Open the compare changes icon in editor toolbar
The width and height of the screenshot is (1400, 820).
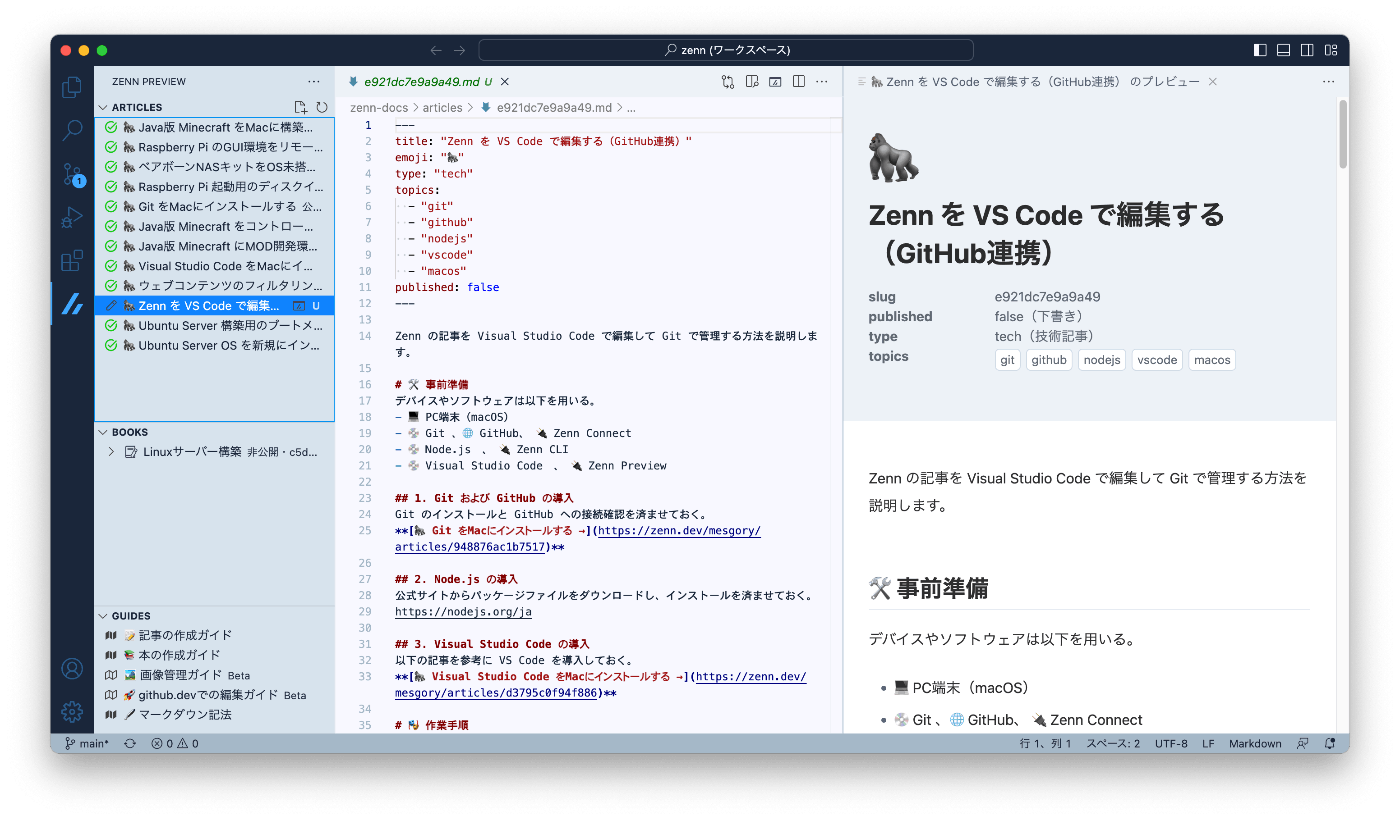tap(728, 82)
